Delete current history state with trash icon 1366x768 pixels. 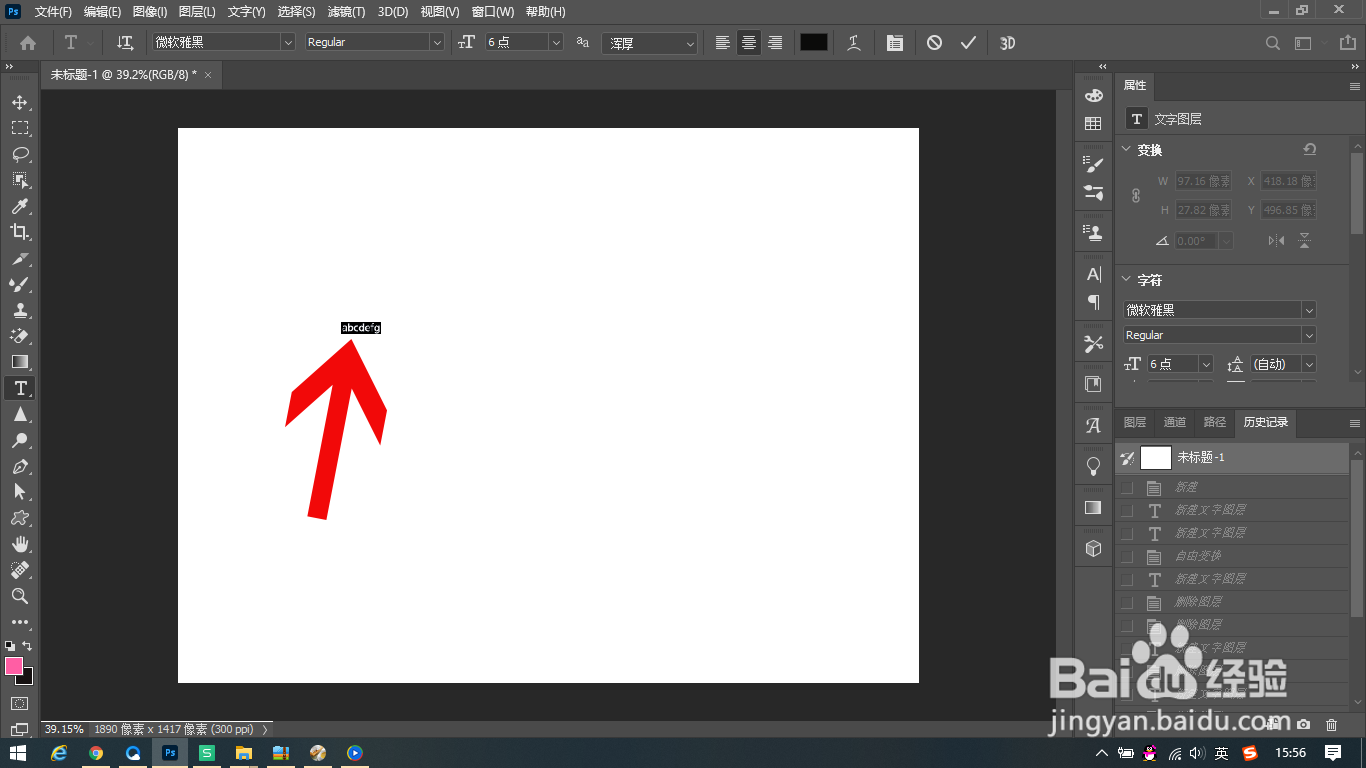point(1331,724)
